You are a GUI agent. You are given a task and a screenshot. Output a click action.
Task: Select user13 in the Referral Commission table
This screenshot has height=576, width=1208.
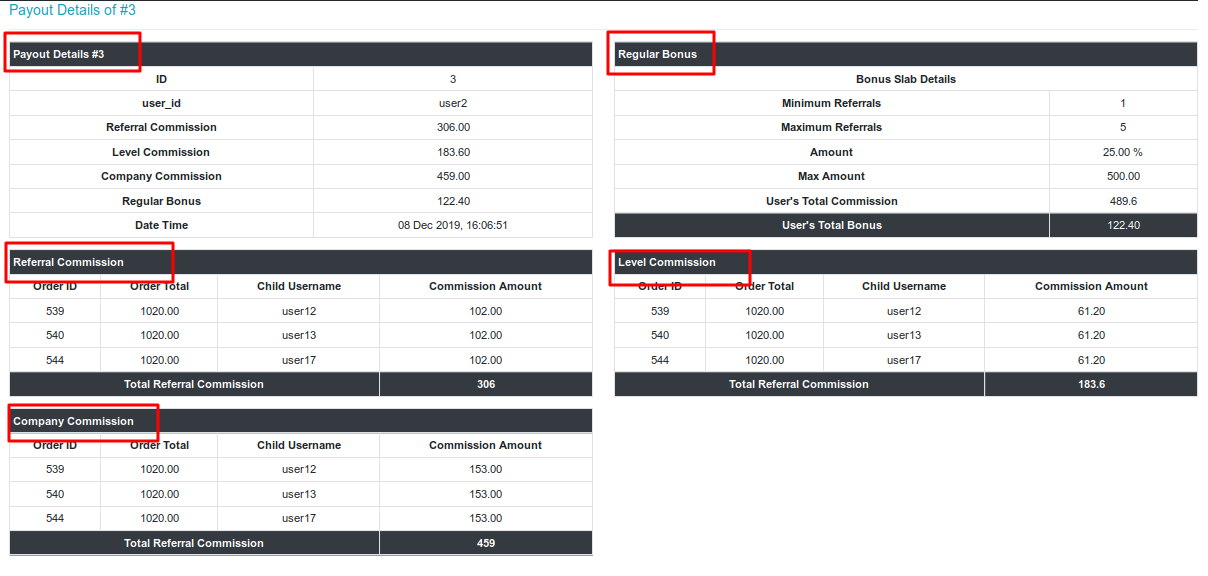299,335
